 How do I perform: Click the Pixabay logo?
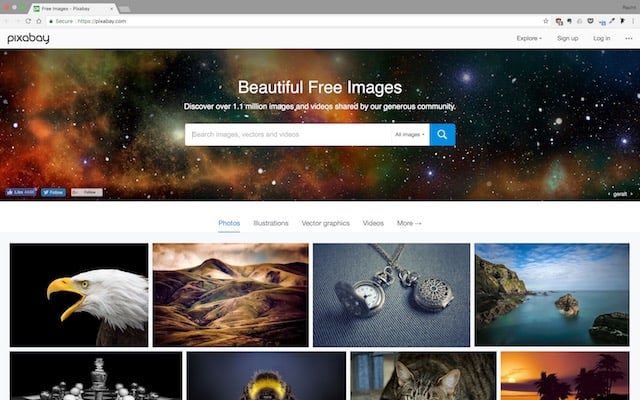point(28,38)
